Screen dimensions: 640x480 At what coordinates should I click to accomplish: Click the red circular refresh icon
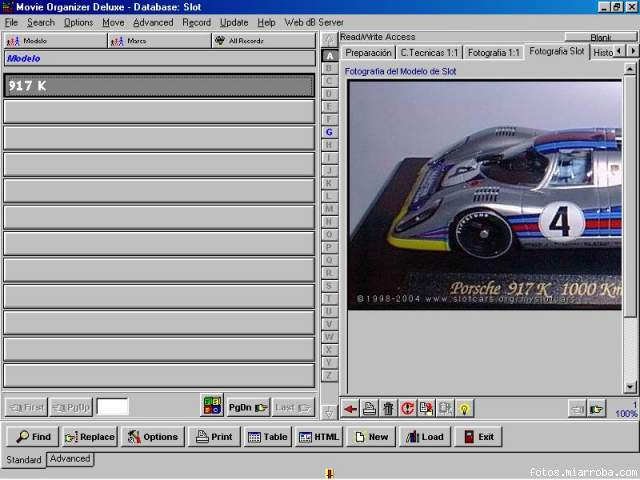click(x=407, y=408)
